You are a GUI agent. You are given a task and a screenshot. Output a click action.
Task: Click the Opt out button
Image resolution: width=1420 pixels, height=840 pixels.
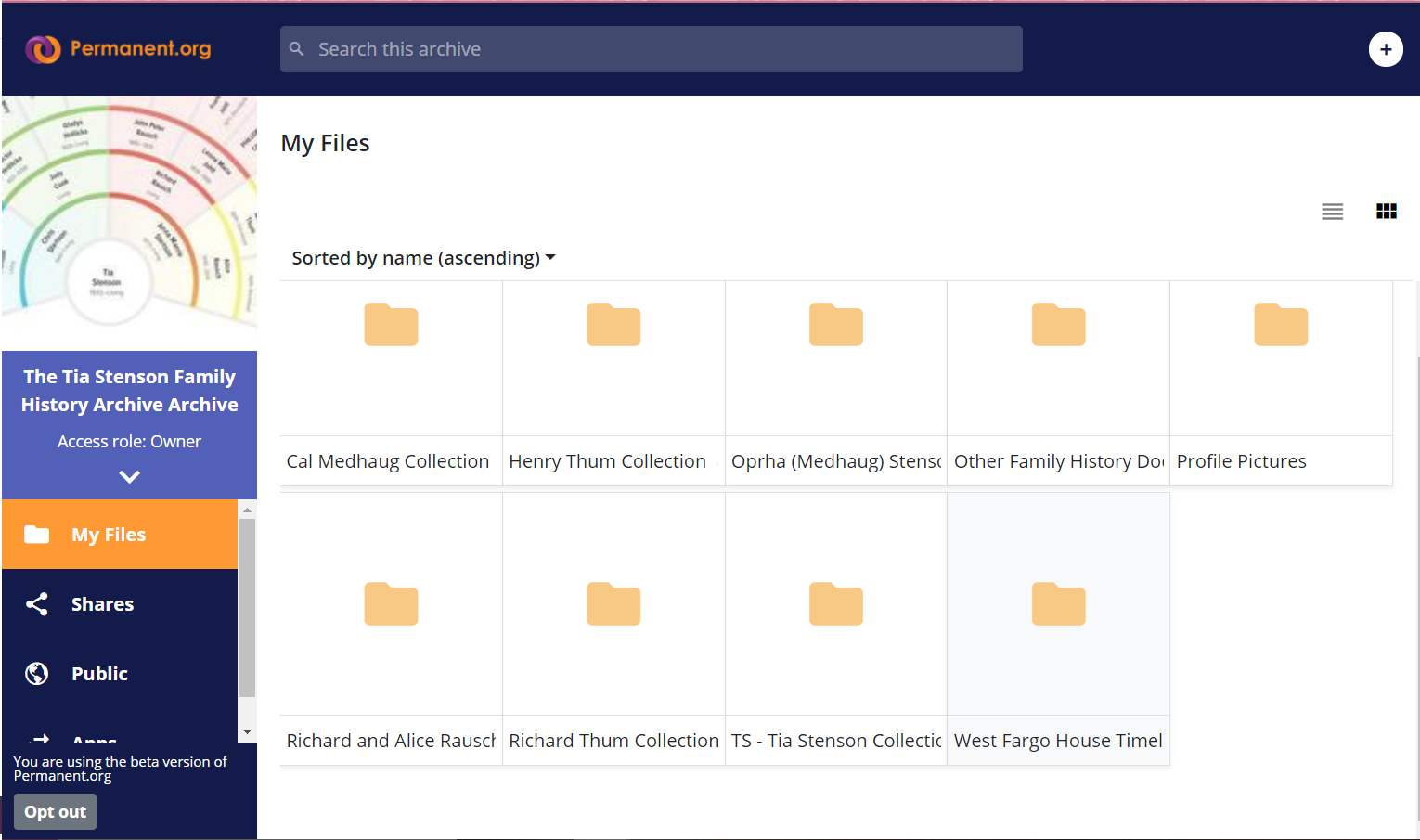pos(55,812)
